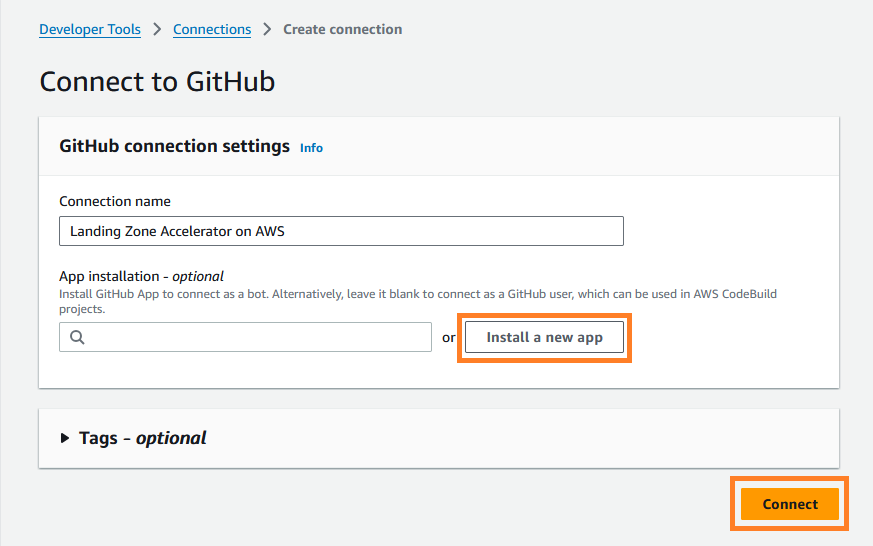This screenshot has height=546, width=873.
Task: Click the 'Create connection' breadcrumb text
Action: tap(342, 29)
